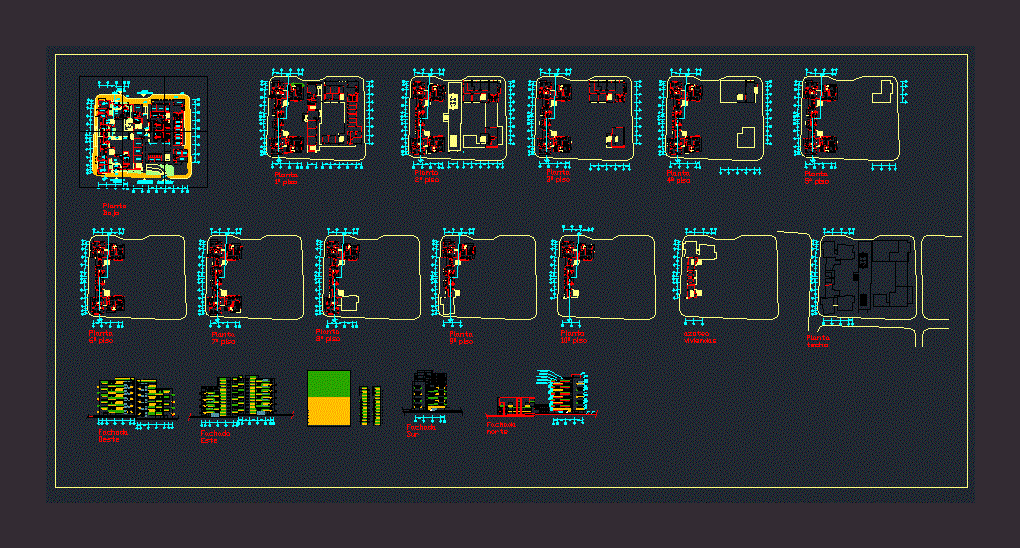Select the Planta 8º piso floor plan
Image resolution: width=1020 pixels, height=548 pixels.
coord(371,276)
